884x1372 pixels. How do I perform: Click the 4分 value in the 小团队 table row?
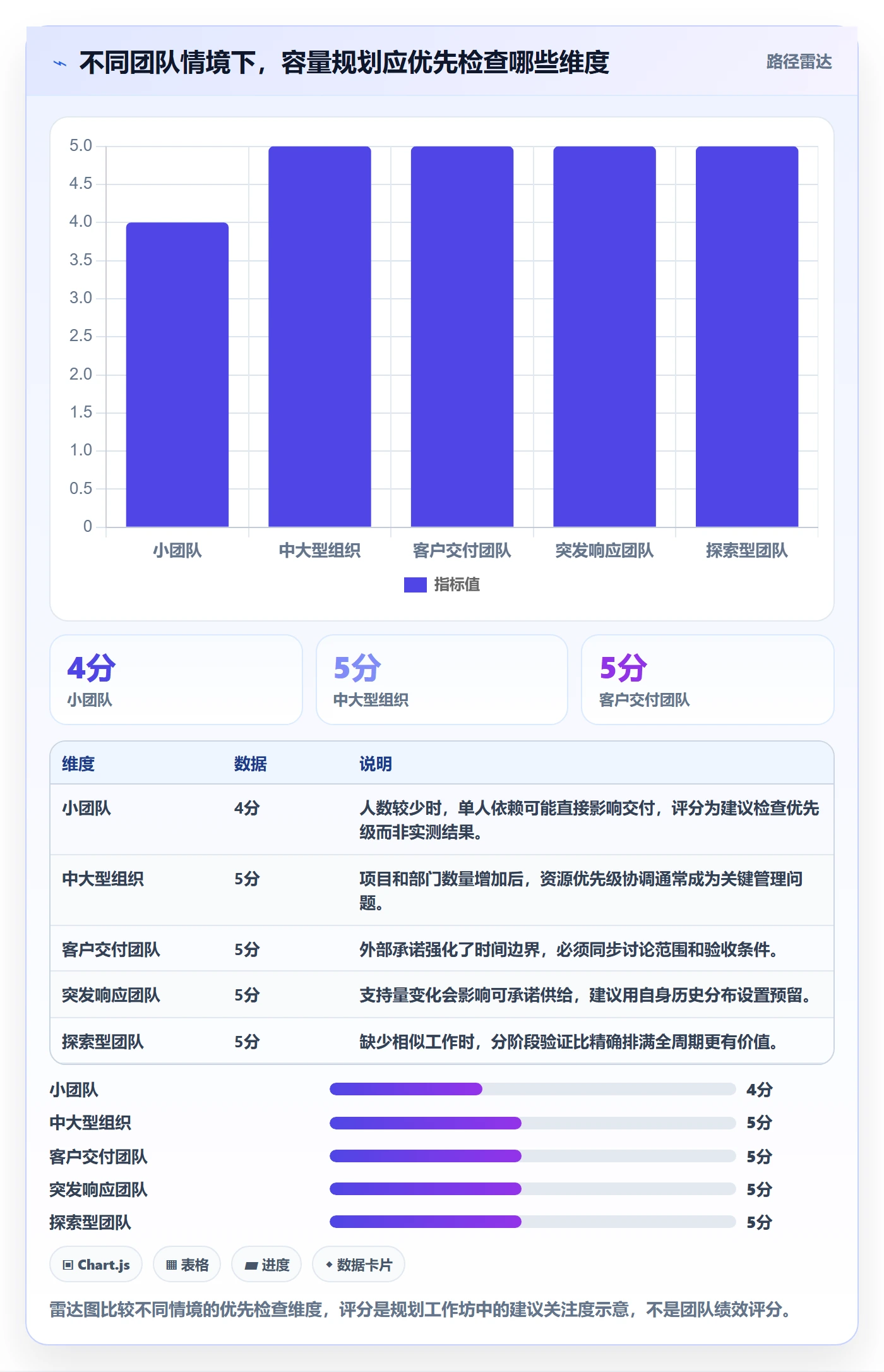point(247,808)
